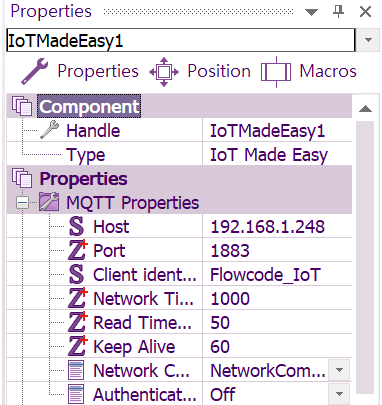
Task: Open the Authentication Off dropdown
Action: [x=339, y=394]
